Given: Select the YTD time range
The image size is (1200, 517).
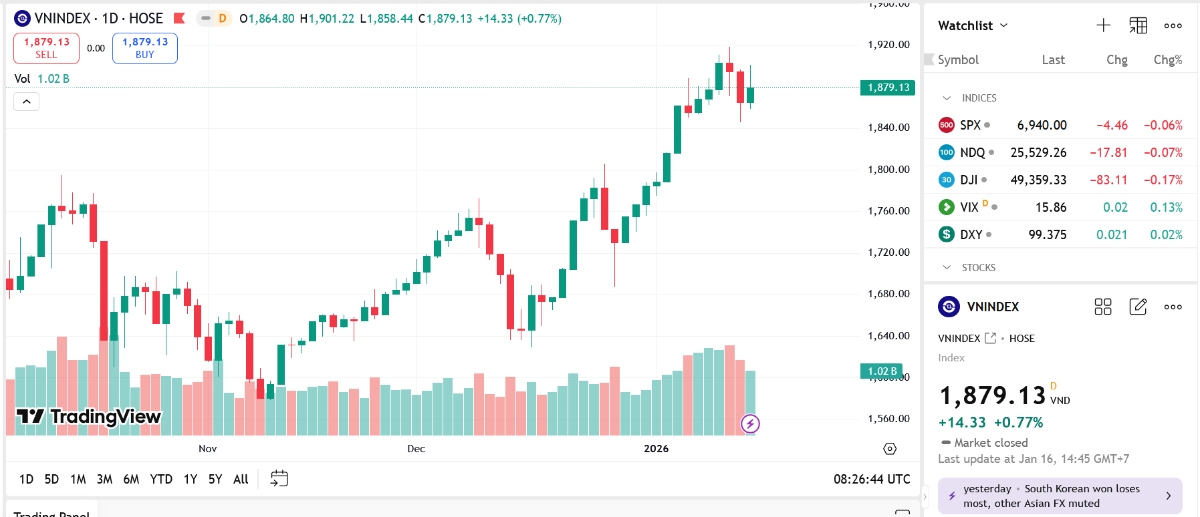Looking at the screenshot, I should pyautogui.click(x=161, y=479).
